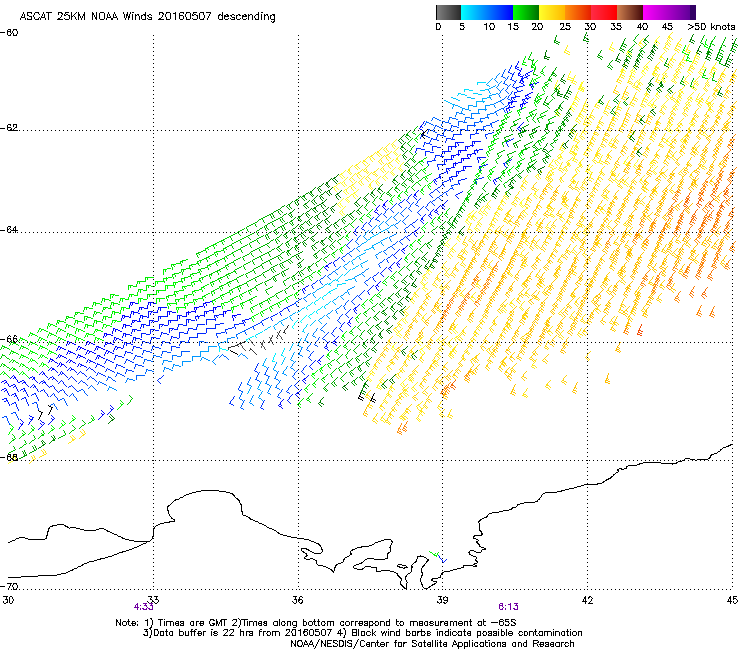This screenshot has width=740, height=650.
Task: Select the brown 35-40 knots legend swatch
Action: point(630,12)
